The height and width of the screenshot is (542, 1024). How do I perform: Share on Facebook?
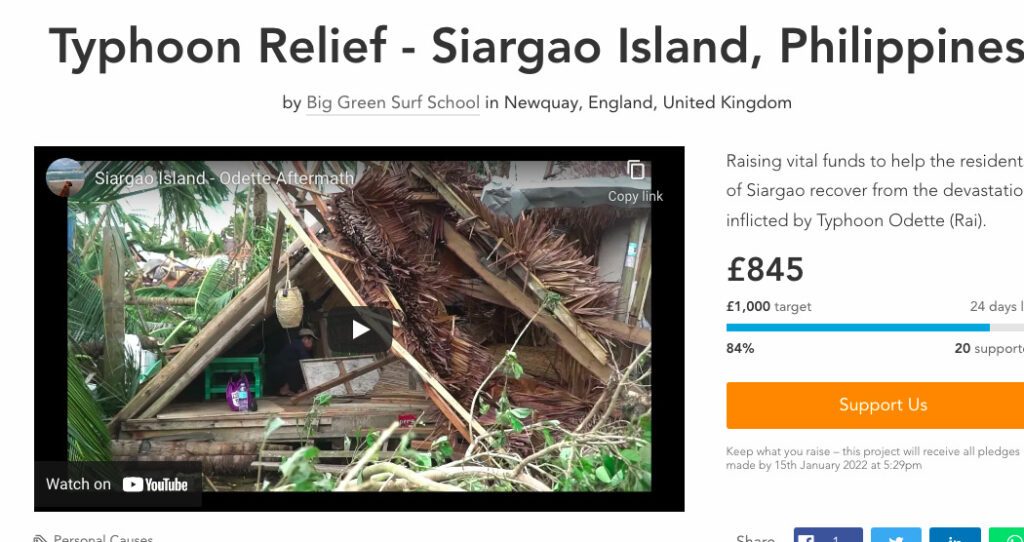tap(828, 535)
